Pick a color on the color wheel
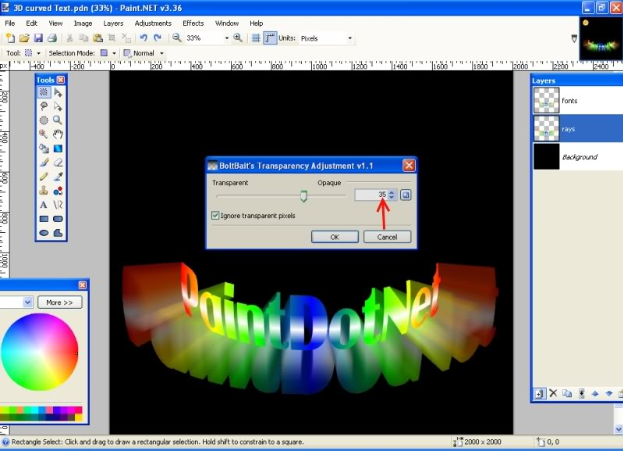The height and width of the screenshot is (451, 623). pos(39,352)
